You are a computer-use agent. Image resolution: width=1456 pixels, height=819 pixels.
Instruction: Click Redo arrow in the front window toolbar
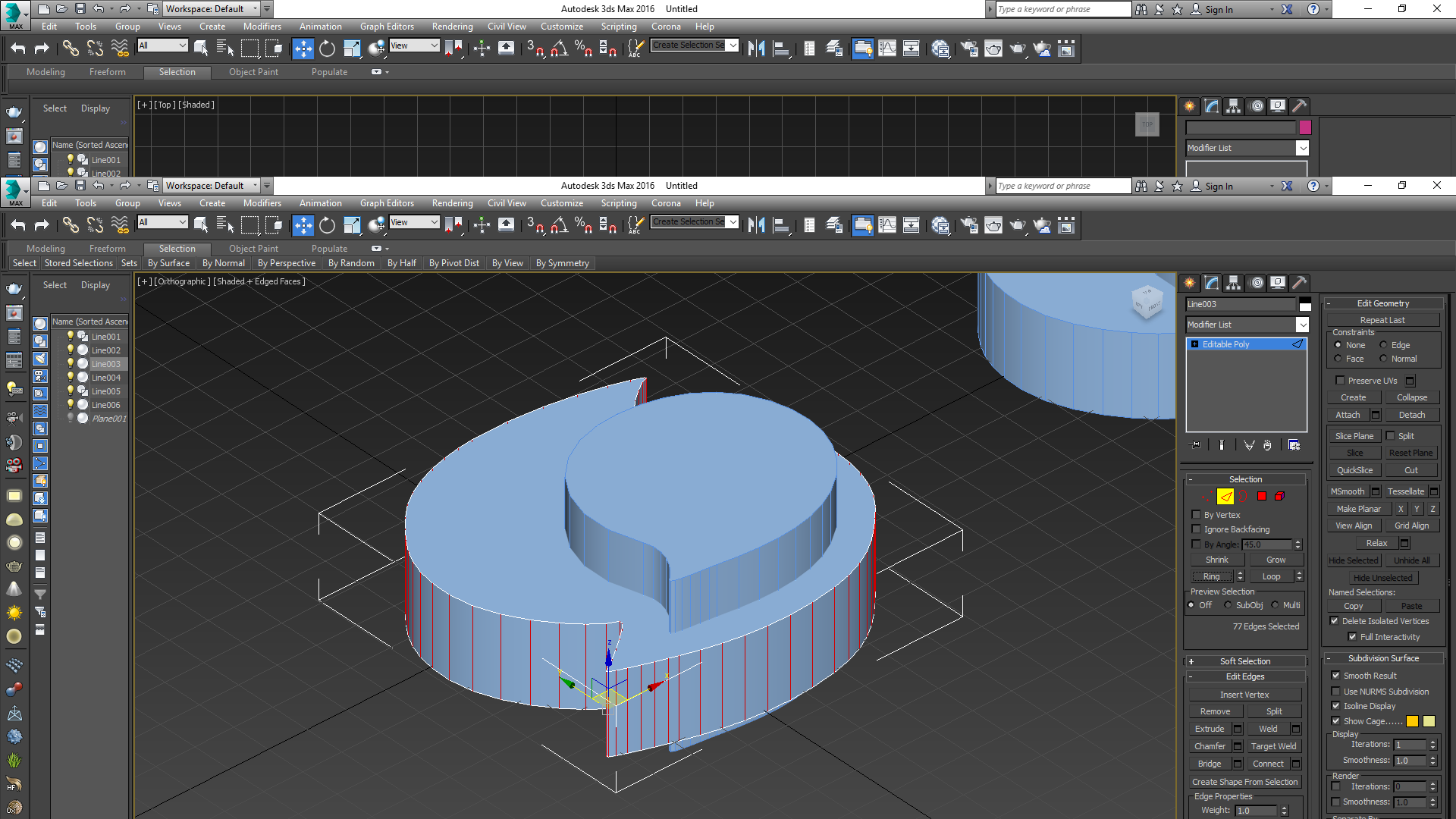point(42,225)
